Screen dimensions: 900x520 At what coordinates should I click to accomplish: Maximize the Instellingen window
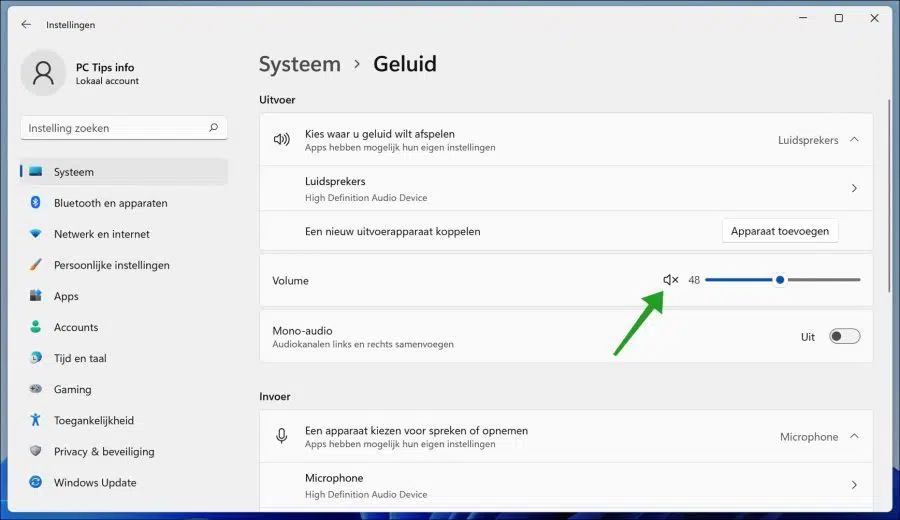tap(839, 18)
